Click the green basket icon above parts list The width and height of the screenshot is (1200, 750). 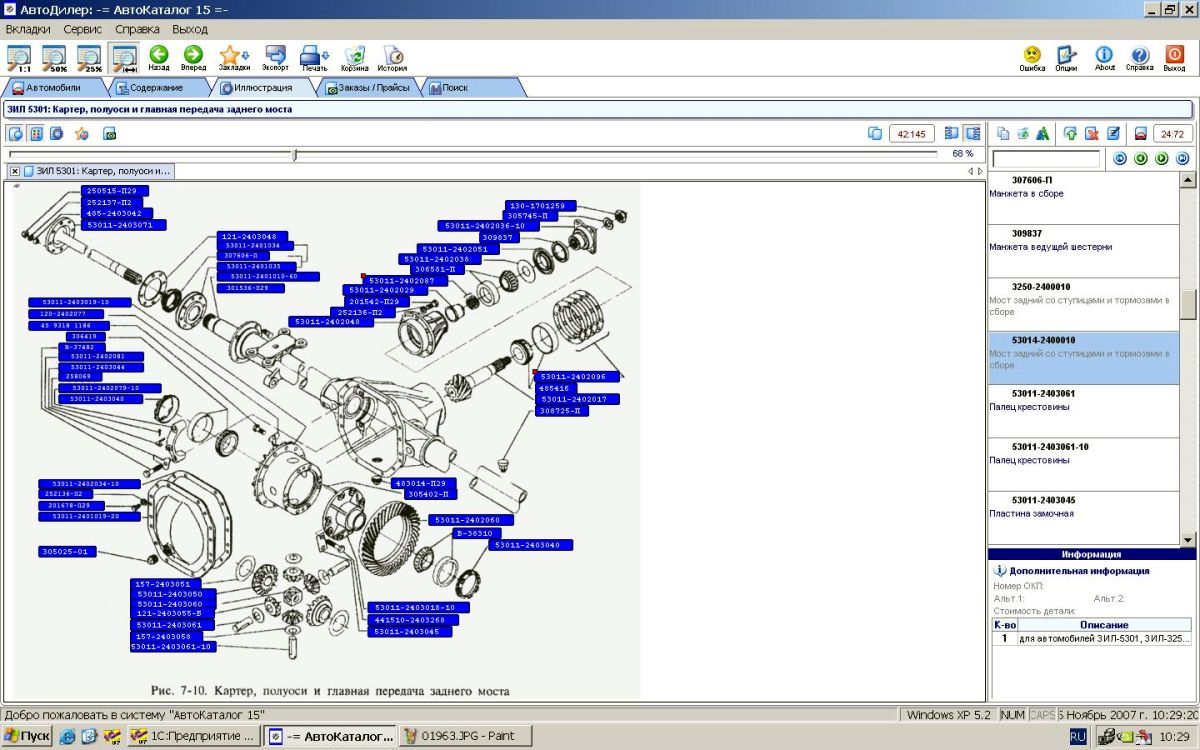click(1022, 133)
